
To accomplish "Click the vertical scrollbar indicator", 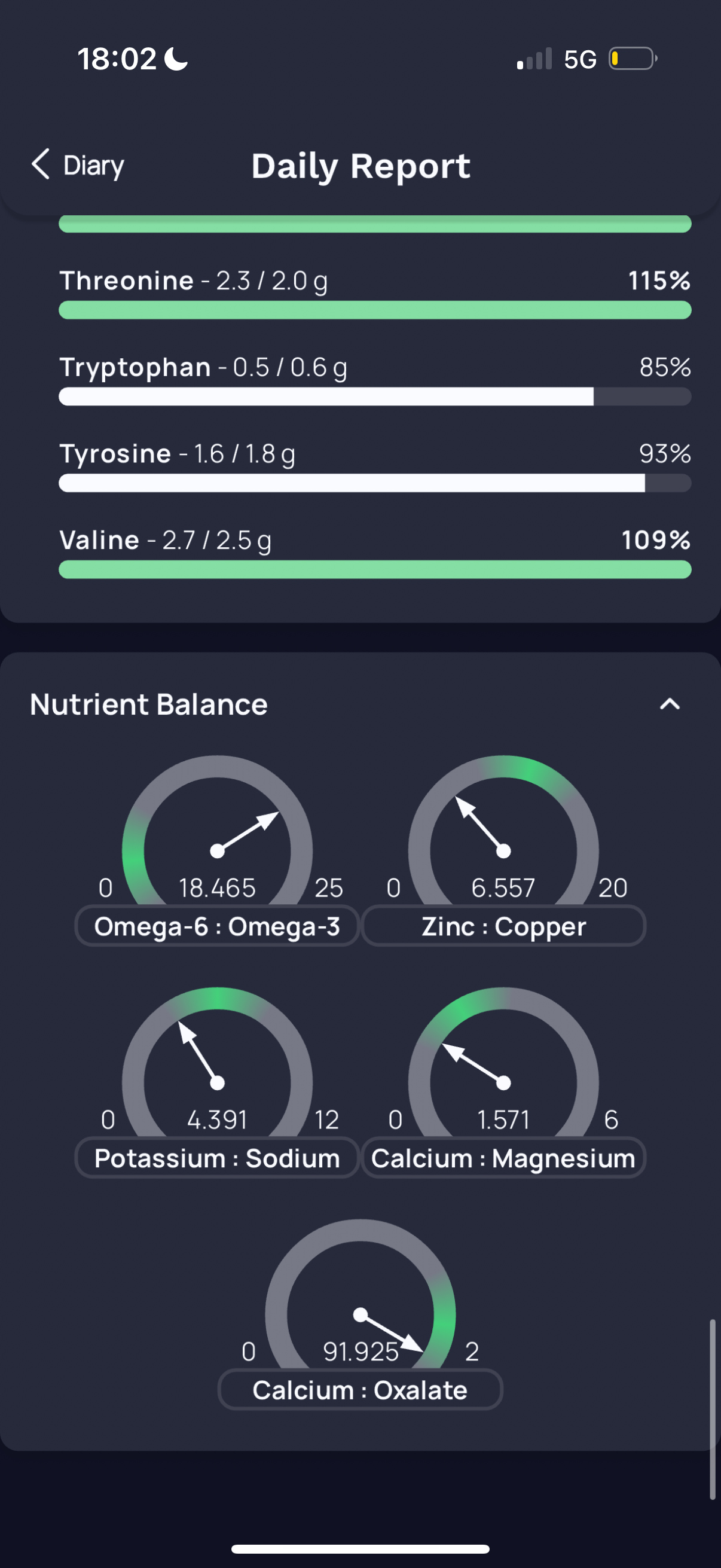I will pyautogui.click(x=713, y=1409).
